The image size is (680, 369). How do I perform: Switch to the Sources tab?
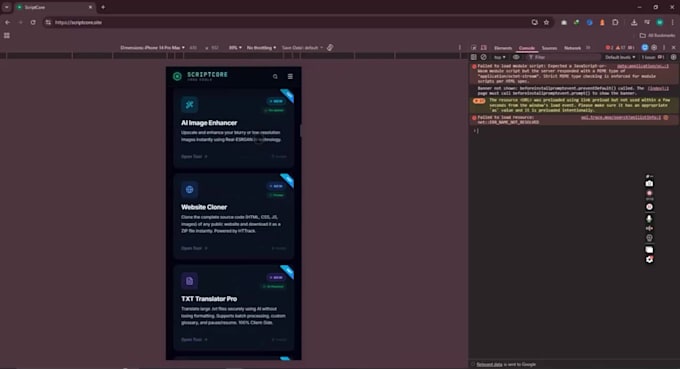549,48
